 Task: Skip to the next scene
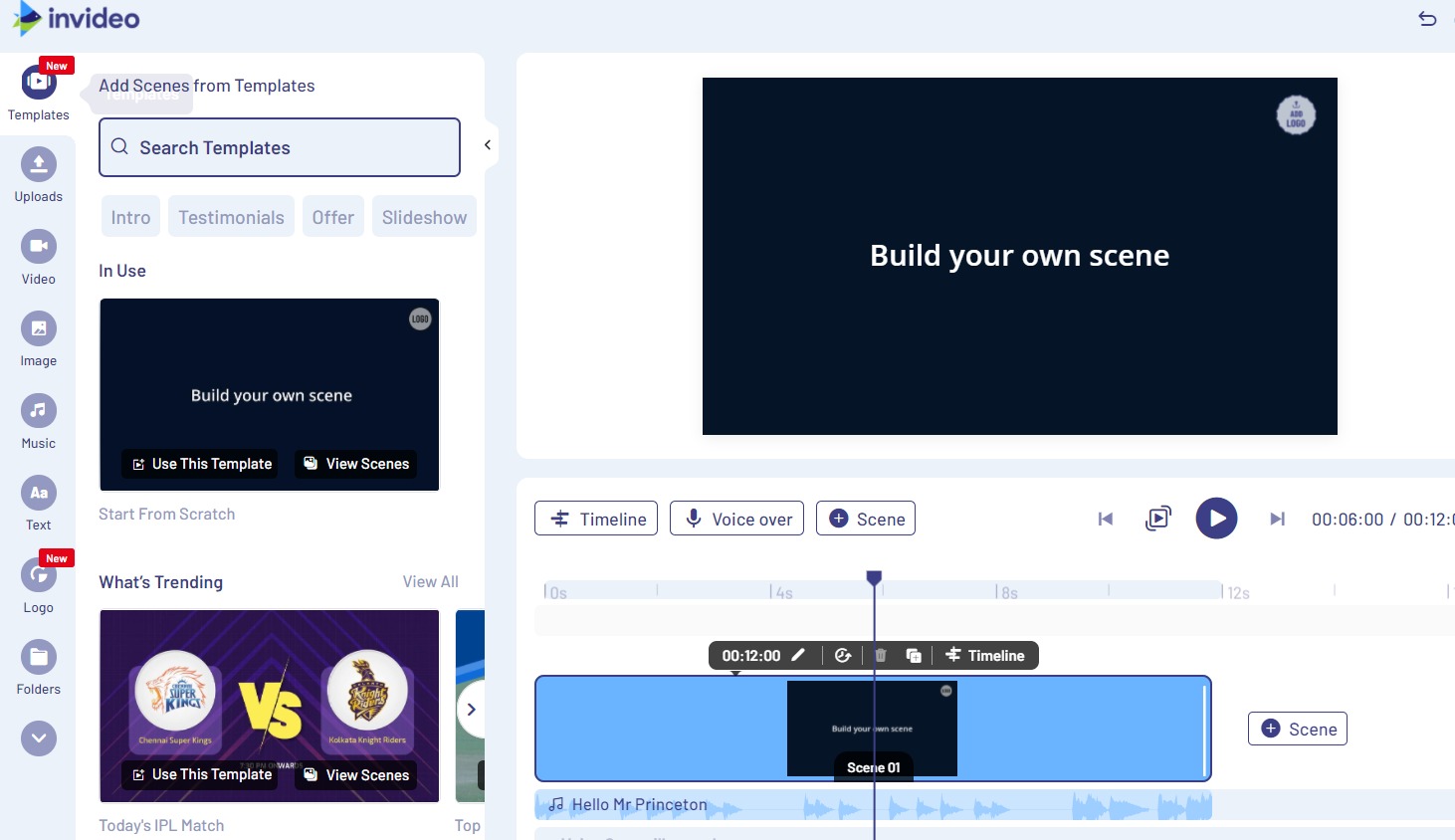[1277, 519]
